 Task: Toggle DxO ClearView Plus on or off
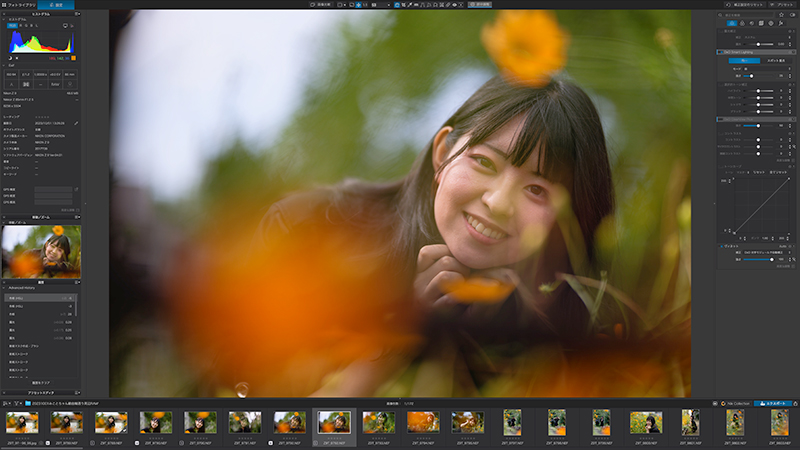pyautogui.click(x=720, y=119)
